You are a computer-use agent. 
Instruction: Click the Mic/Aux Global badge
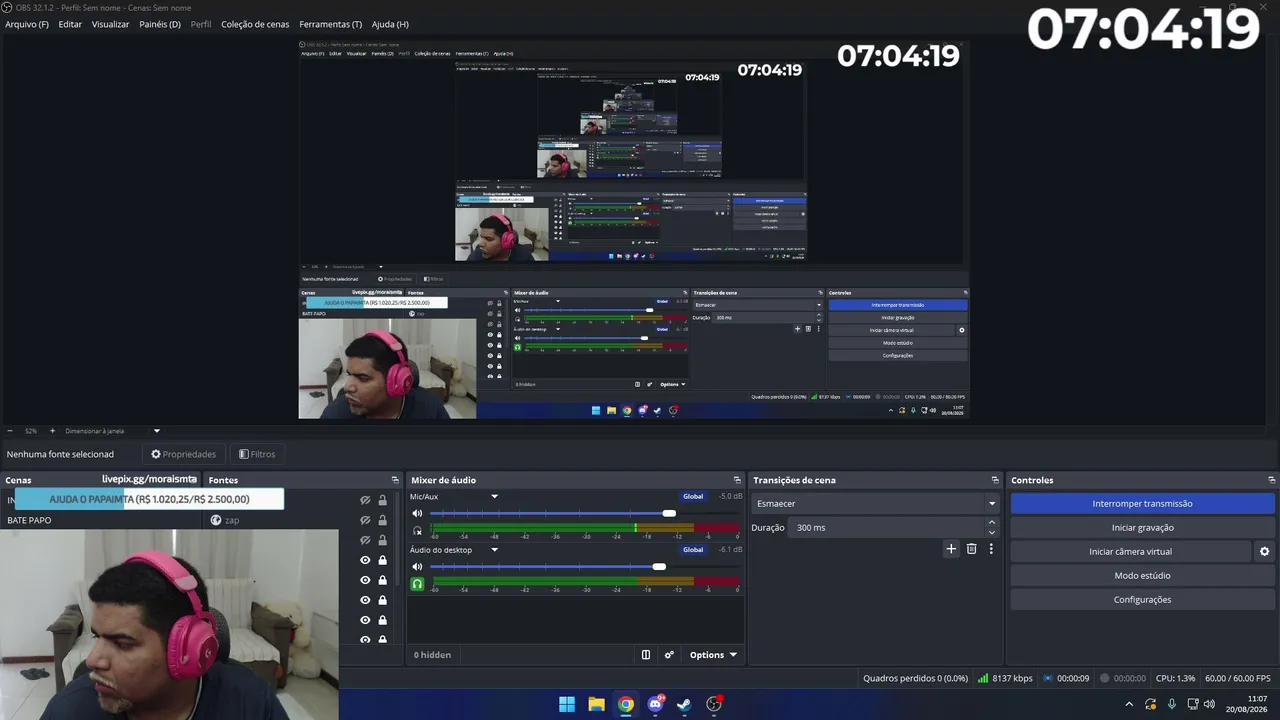coord(693,497)
